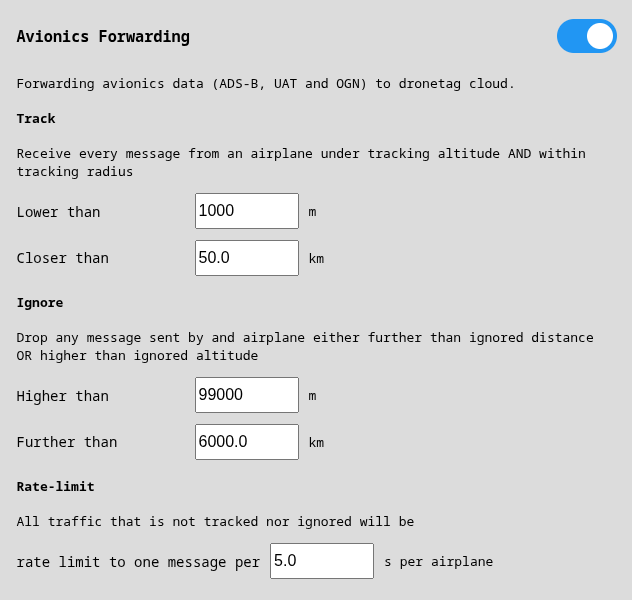Select the Higher than altitude input field
The image size is (632, 600).
point(247,395)
